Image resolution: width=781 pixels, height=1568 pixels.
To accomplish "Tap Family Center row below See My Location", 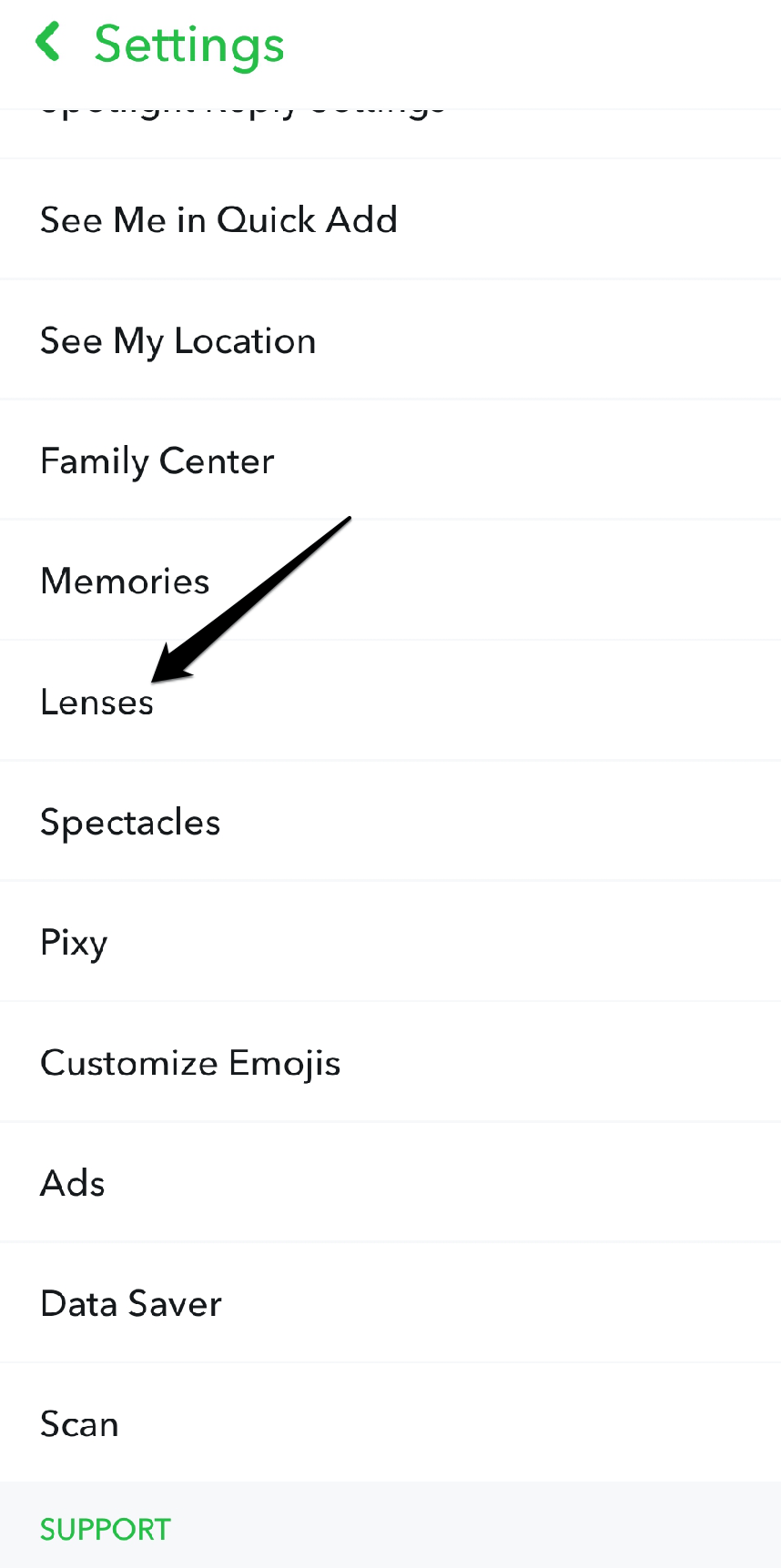I will click(x=157, y=460).
